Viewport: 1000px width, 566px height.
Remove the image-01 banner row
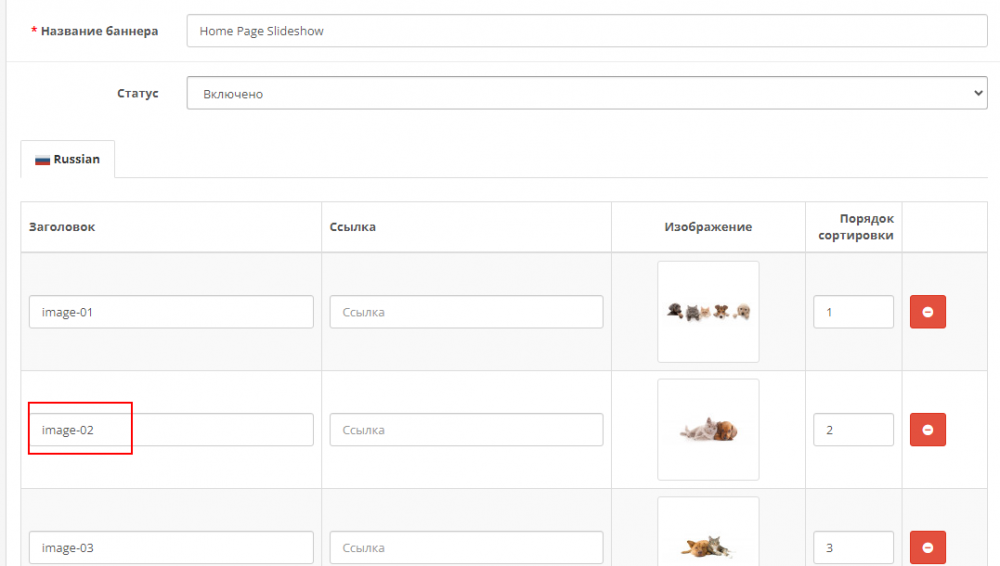927,312
